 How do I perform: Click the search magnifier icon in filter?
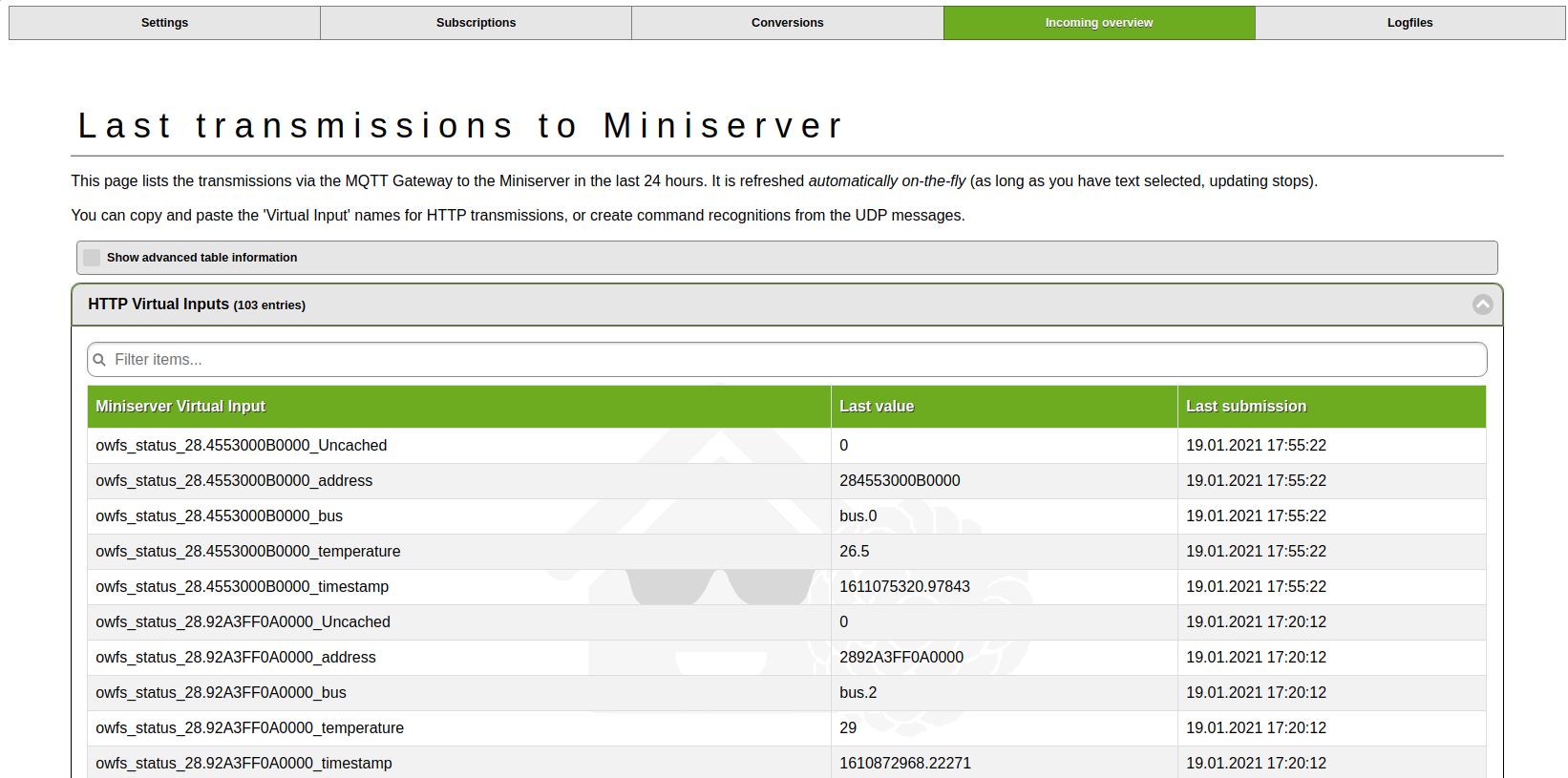click(x=99, y=360)
